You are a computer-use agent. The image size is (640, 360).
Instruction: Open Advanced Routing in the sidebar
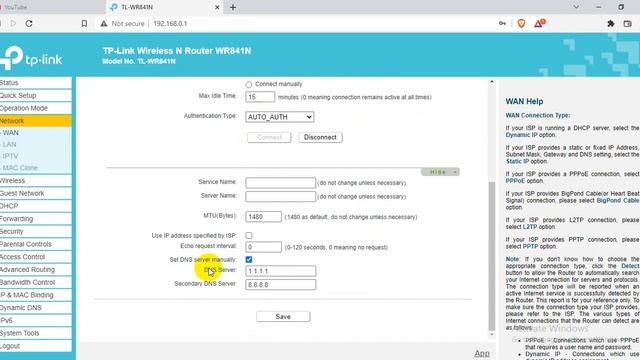36,269
